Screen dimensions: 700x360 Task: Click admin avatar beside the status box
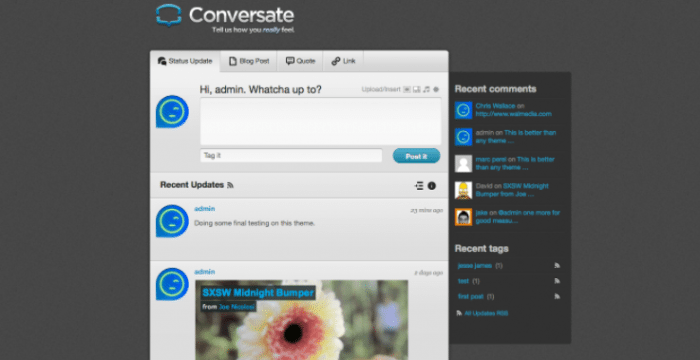[172, 111]
